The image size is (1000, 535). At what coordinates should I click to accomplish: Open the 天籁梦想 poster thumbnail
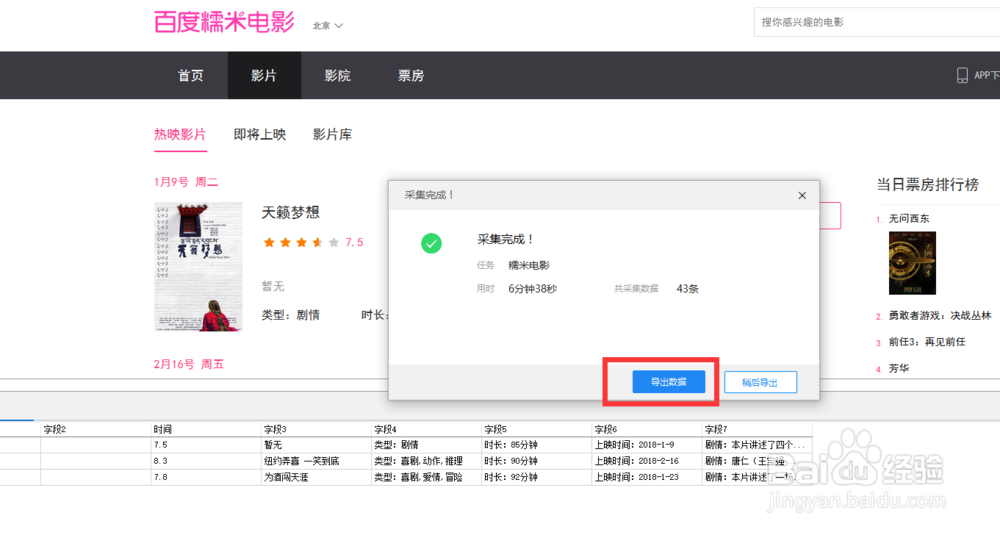point(198,267)
